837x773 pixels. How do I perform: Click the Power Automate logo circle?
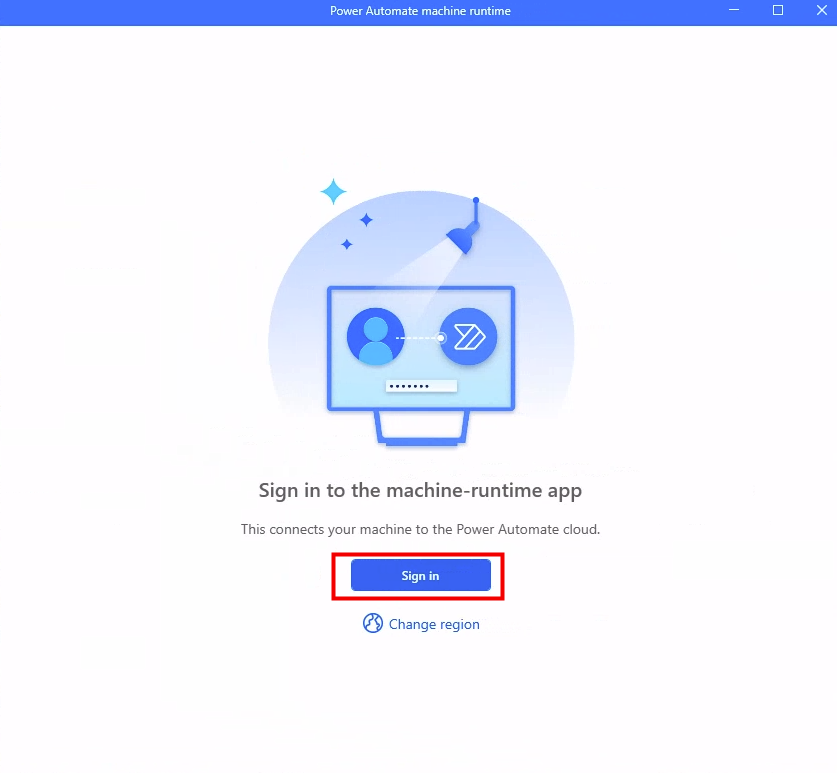[x=468, y=337]
